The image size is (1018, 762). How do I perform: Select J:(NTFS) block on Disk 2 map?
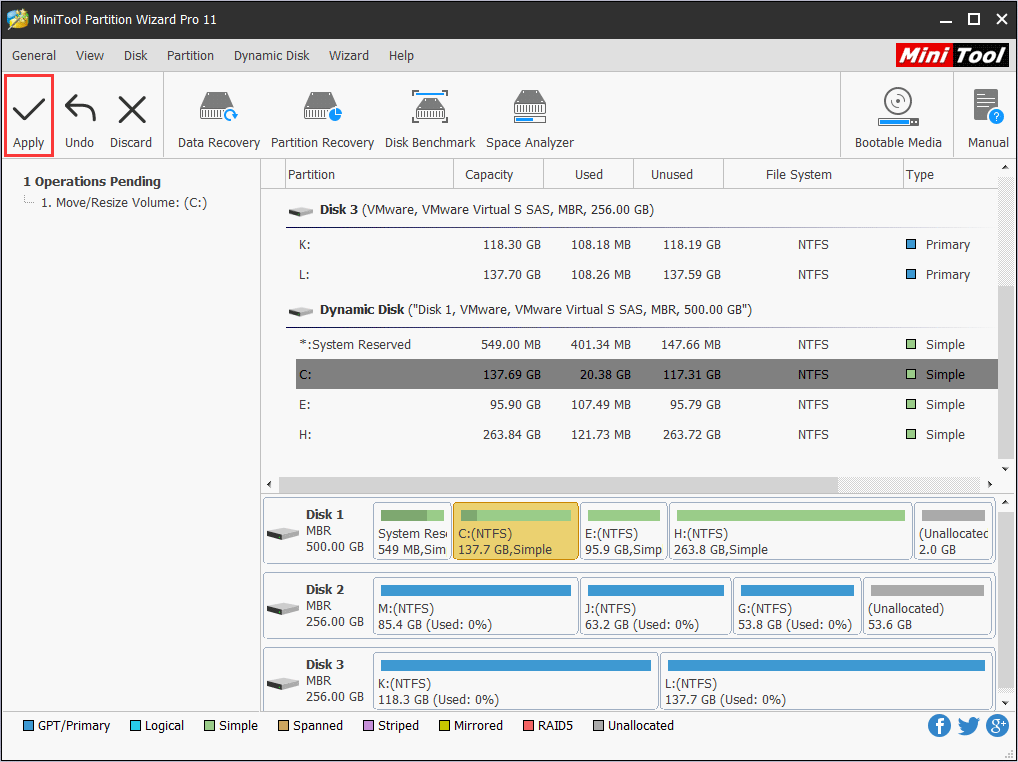click(656, 606)
